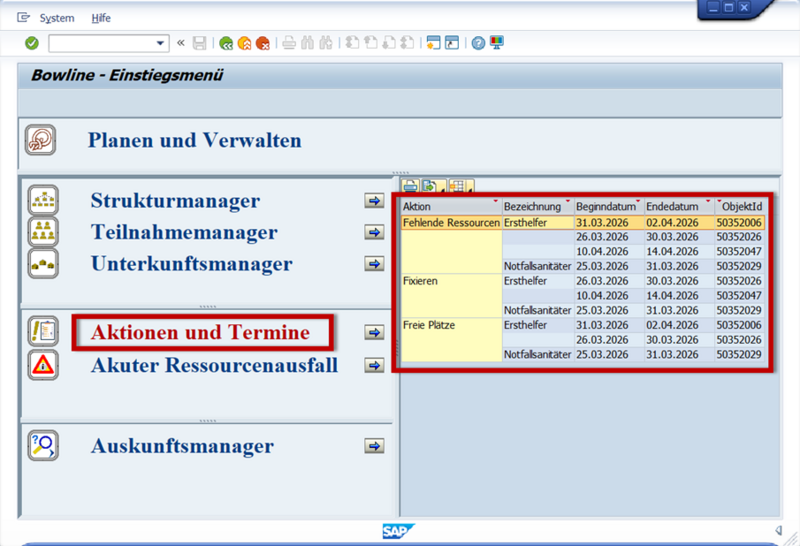Select the Fixieren cell
This screenshot has height=546, width=800.
pos(451,281)
